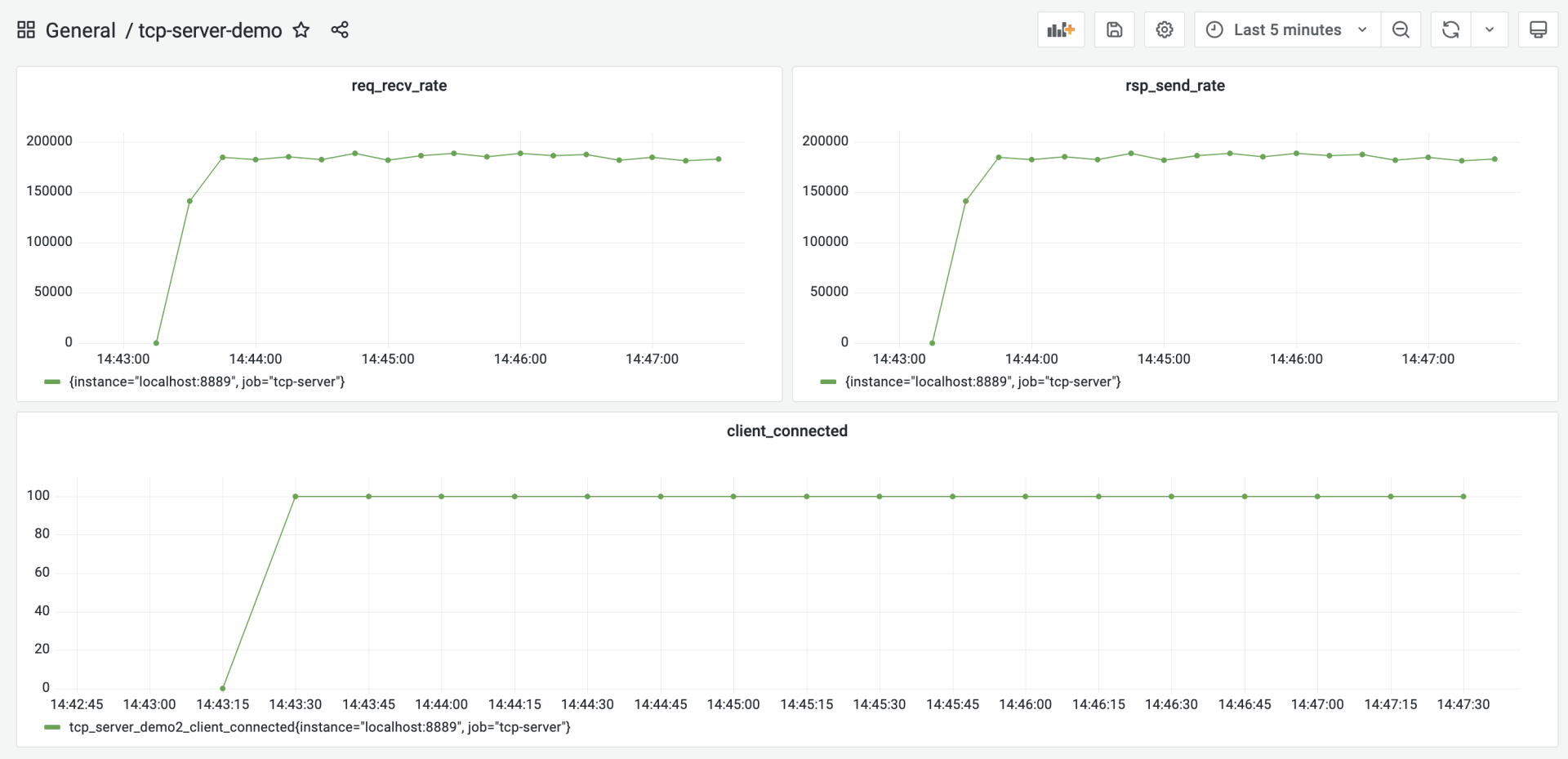Zoom out the time range
The image size is (1568, 759).
1401,30
